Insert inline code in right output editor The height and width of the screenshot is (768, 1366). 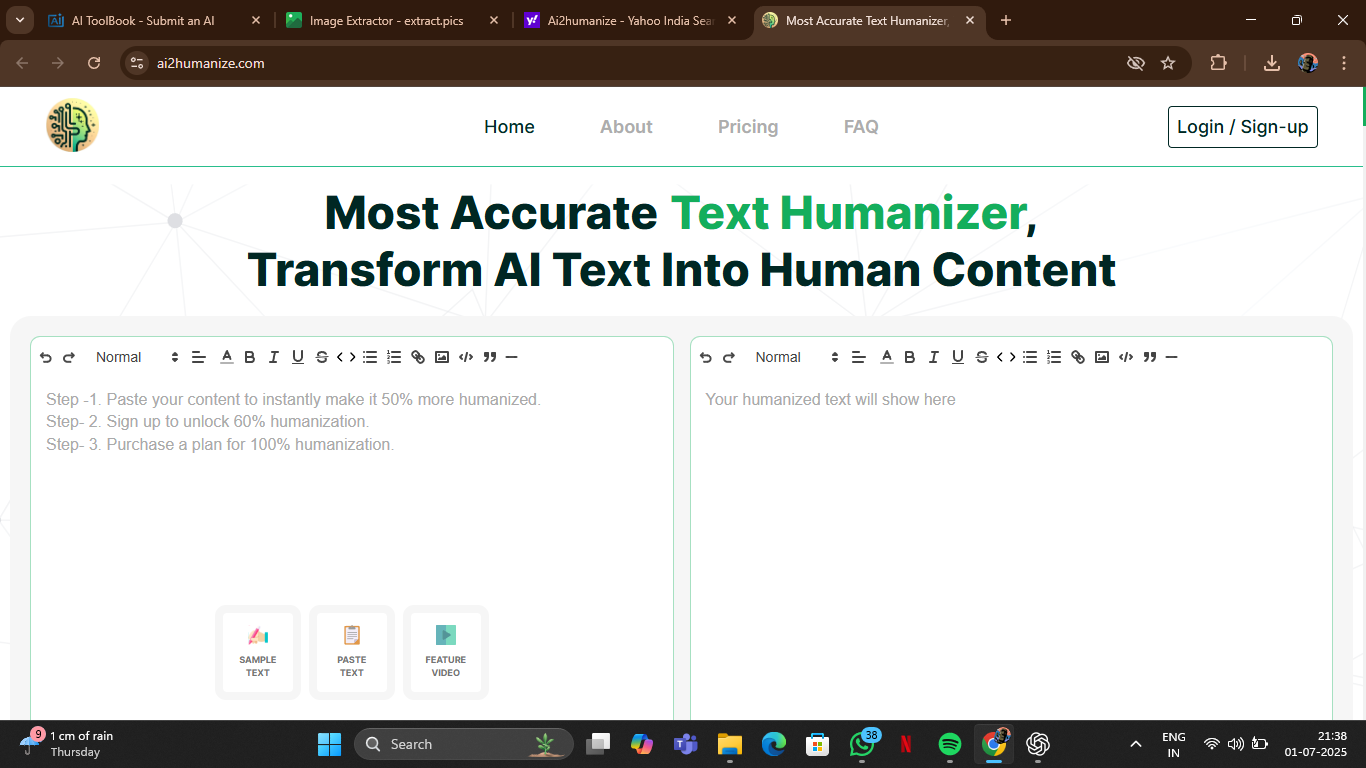click(1006, 357)
